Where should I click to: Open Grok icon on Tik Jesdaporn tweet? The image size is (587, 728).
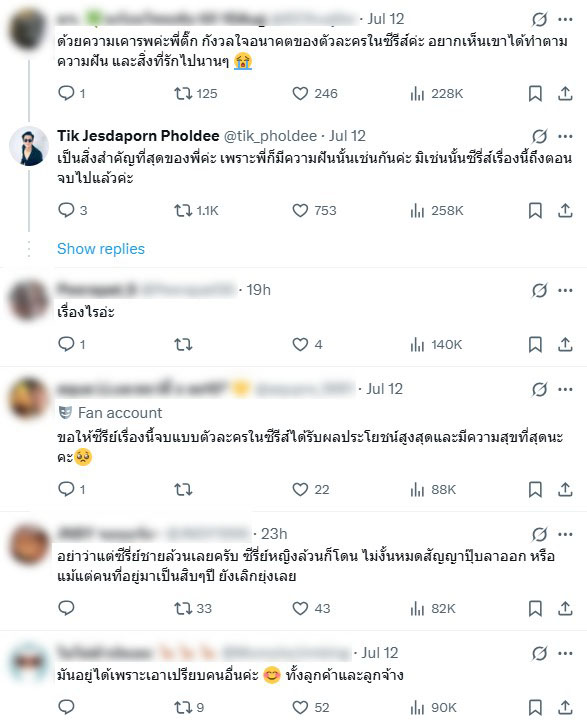pos(539,136)
